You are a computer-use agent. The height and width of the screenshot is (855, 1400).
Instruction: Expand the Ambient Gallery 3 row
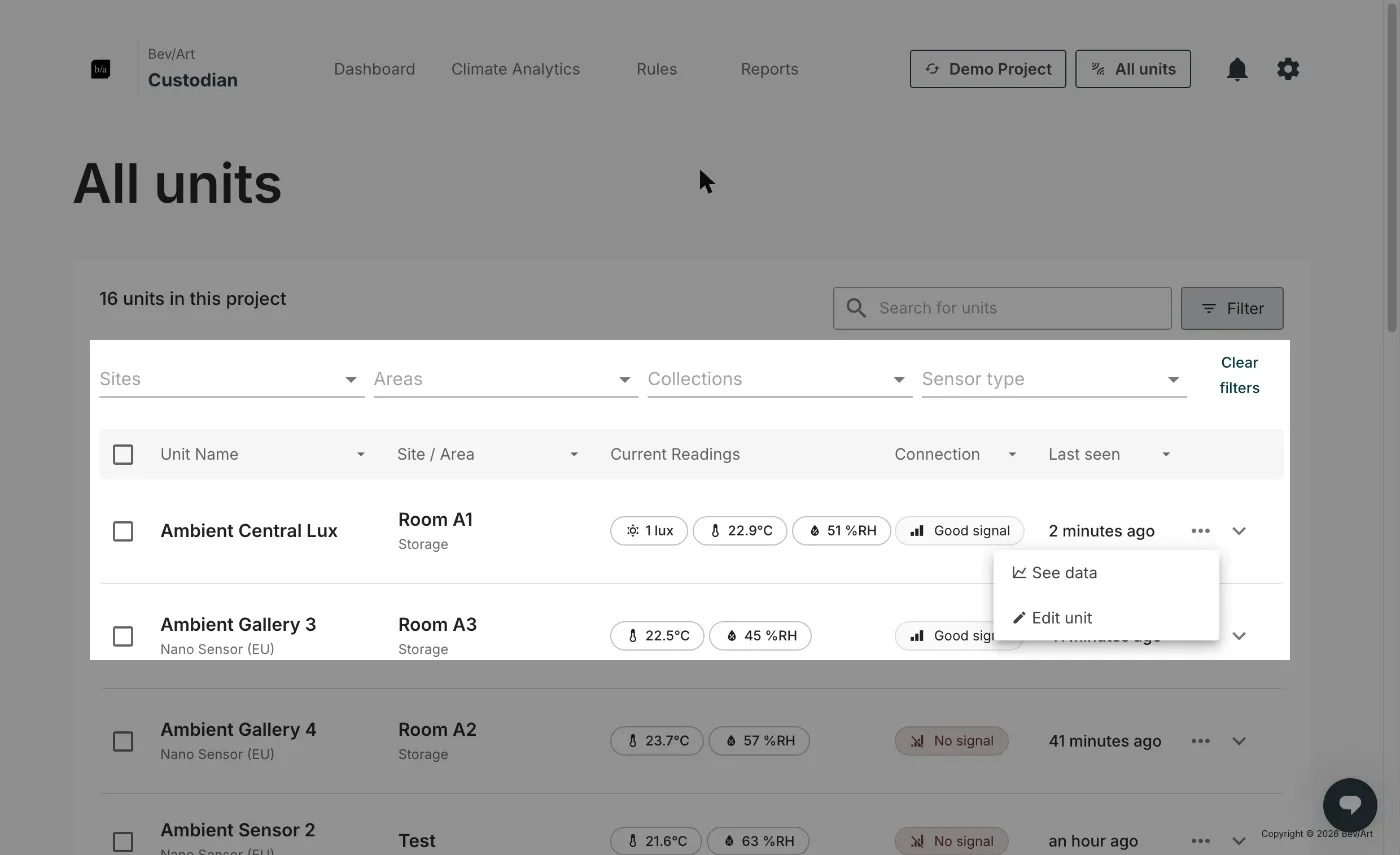coord(1239,636)
